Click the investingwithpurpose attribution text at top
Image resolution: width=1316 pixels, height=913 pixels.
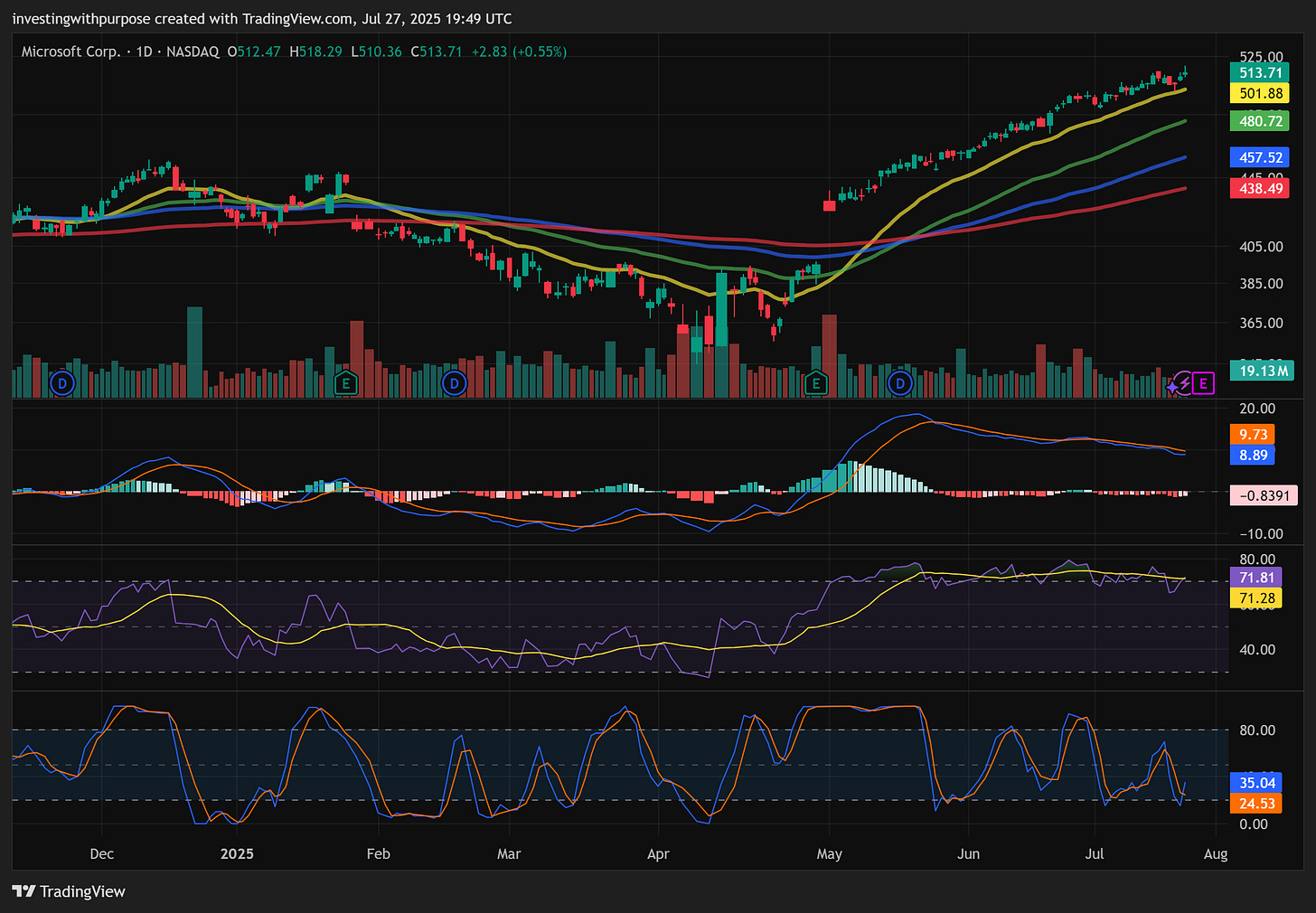262,19
